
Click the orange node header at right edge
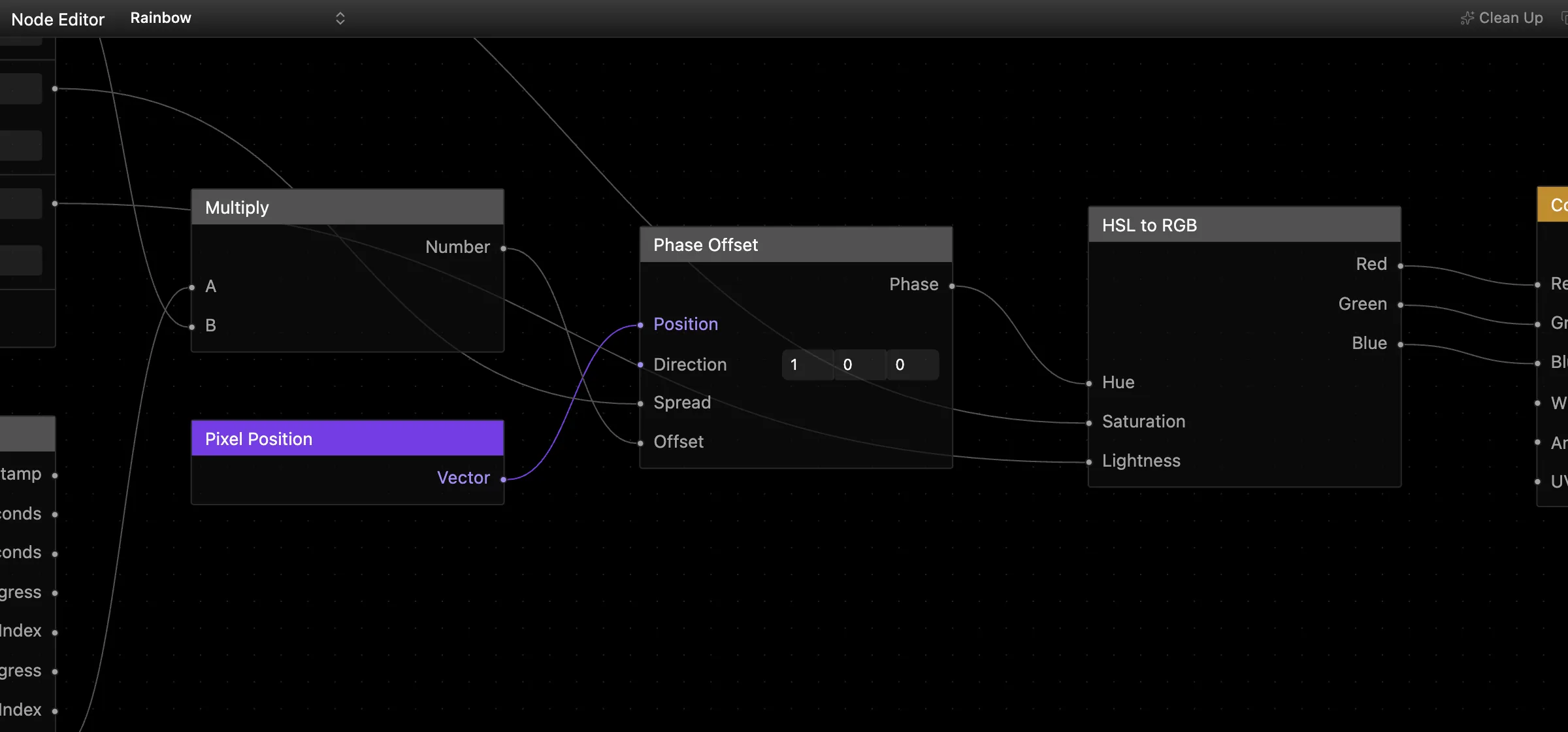[1553, 205]
